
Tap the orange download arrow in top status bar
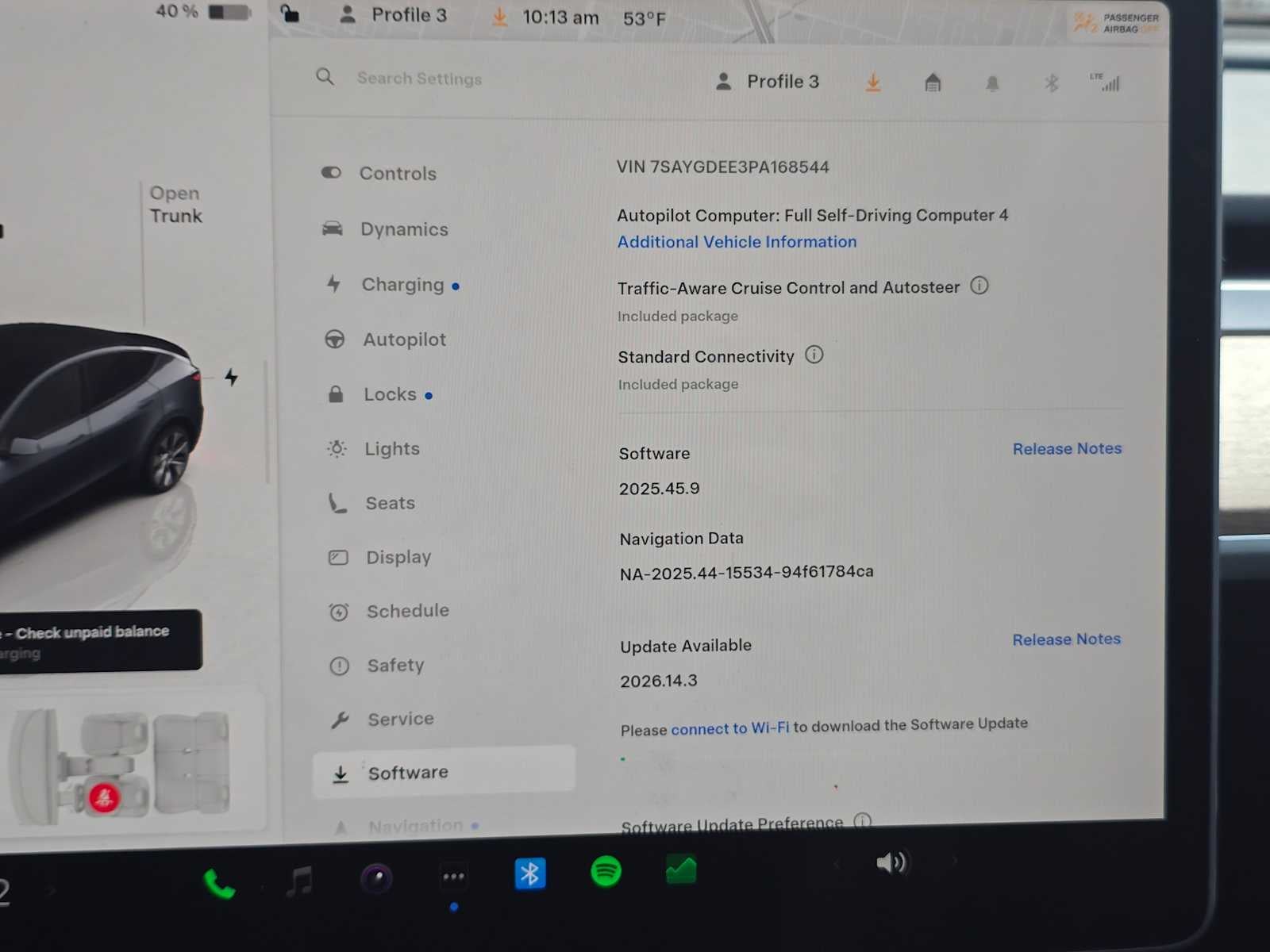click(499, 17)
